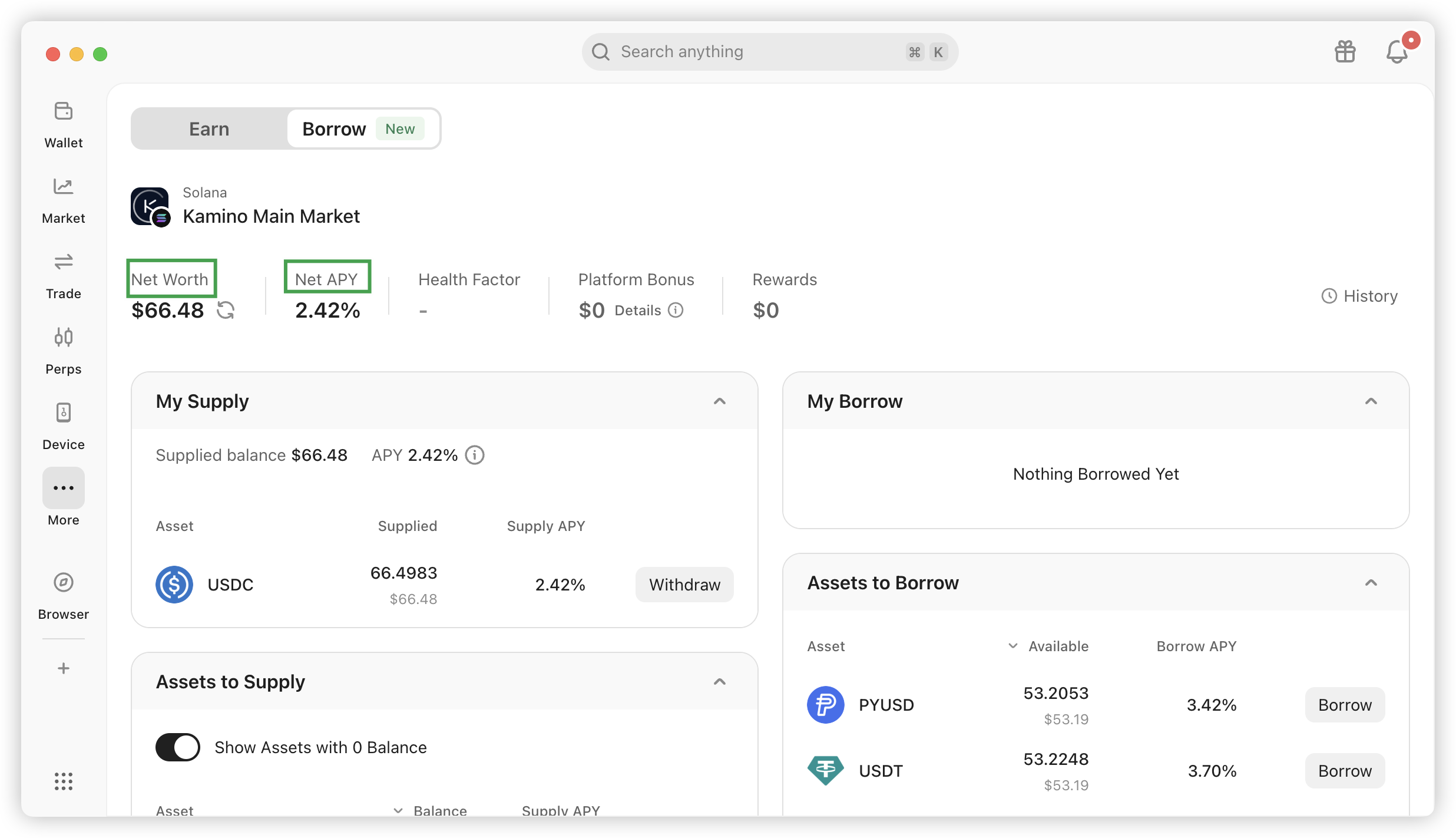The image size is (1456, 838).
Task: Switch to the Earn tab
Action: point(209,128)
